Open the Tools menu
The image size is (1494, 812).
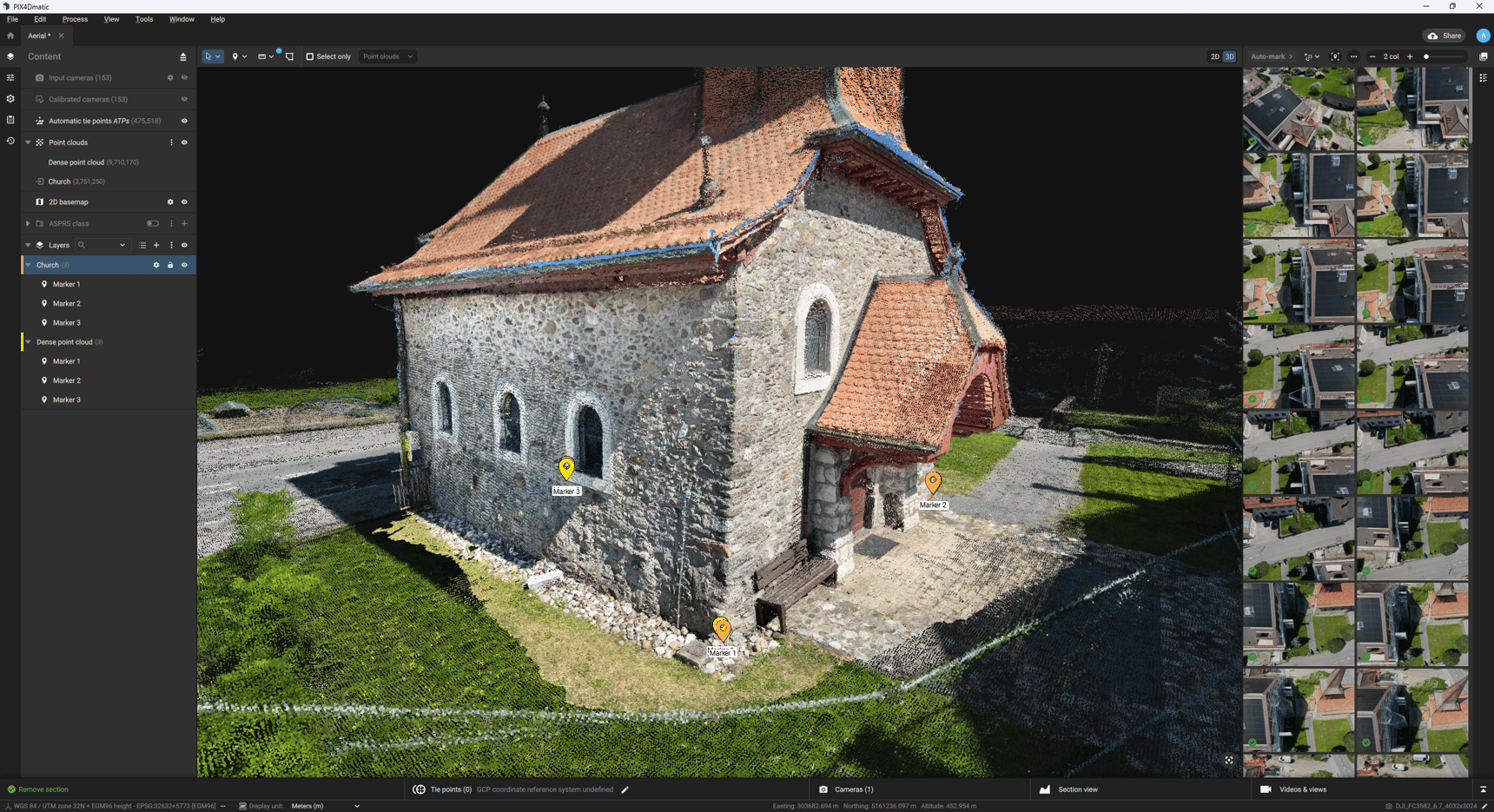(x=144, y=19)
